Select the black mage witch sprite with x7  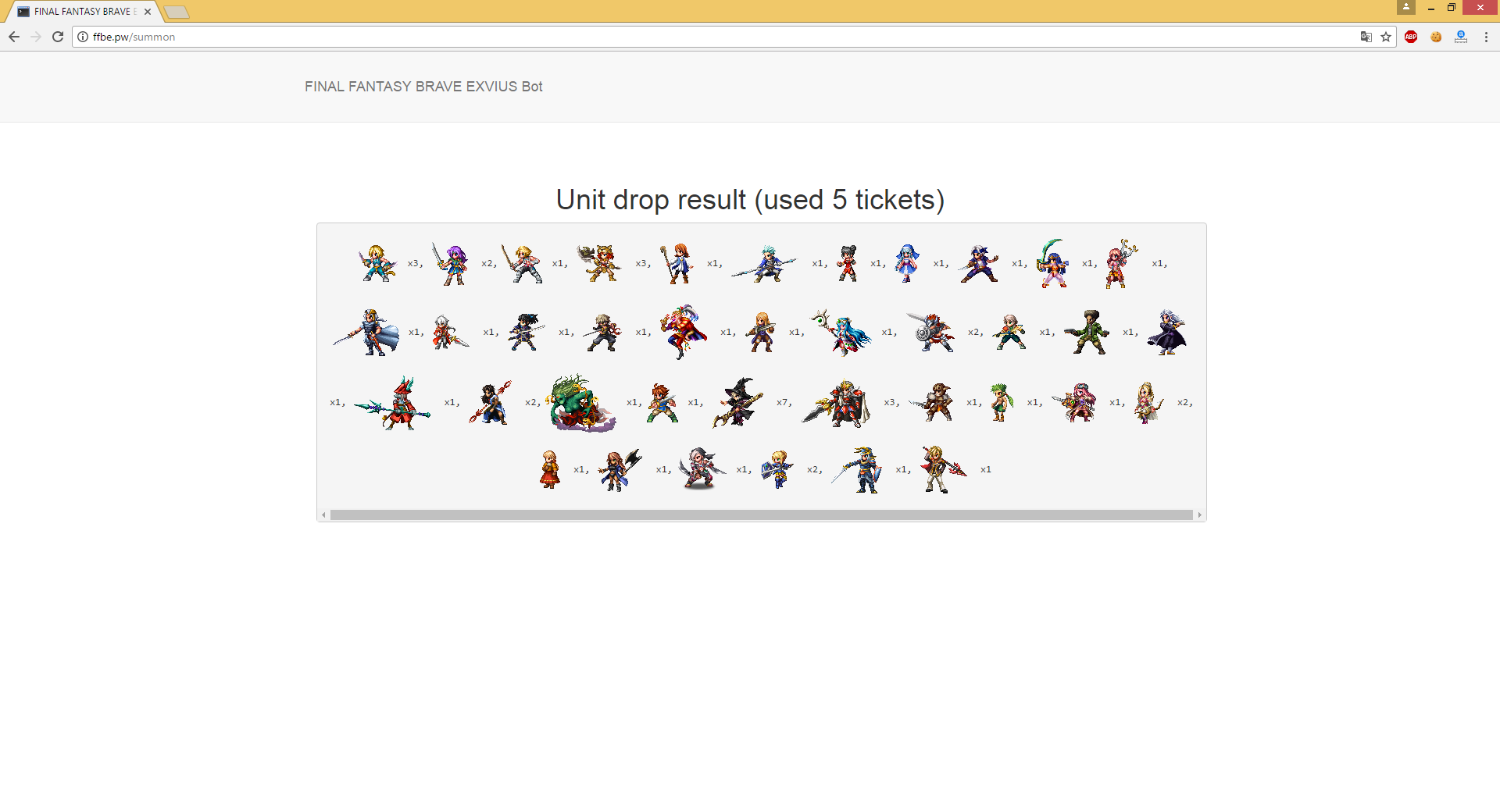[738, 403]
